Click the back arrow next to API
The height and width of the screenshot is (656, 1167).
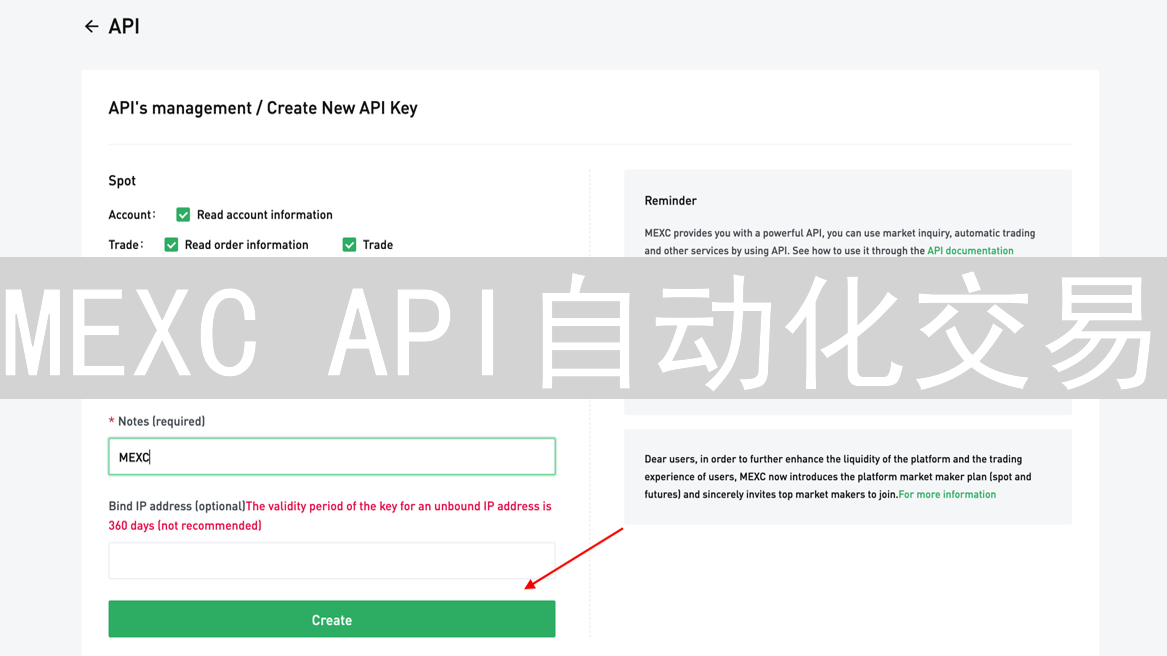pyautogui.click(x=92, y=27)
